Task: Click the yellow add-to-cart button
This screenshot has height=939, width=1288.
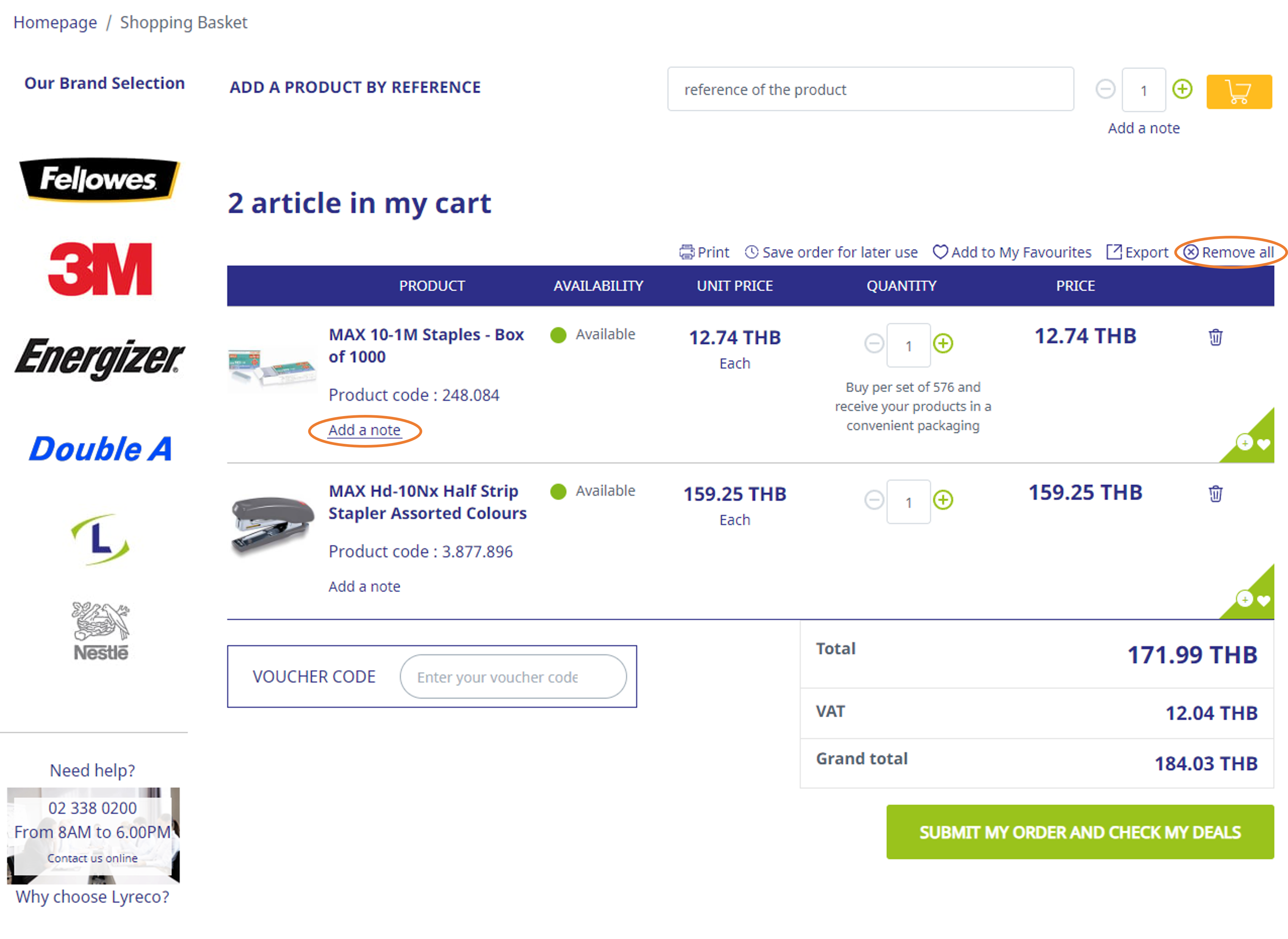Action: pos(1239,91)
